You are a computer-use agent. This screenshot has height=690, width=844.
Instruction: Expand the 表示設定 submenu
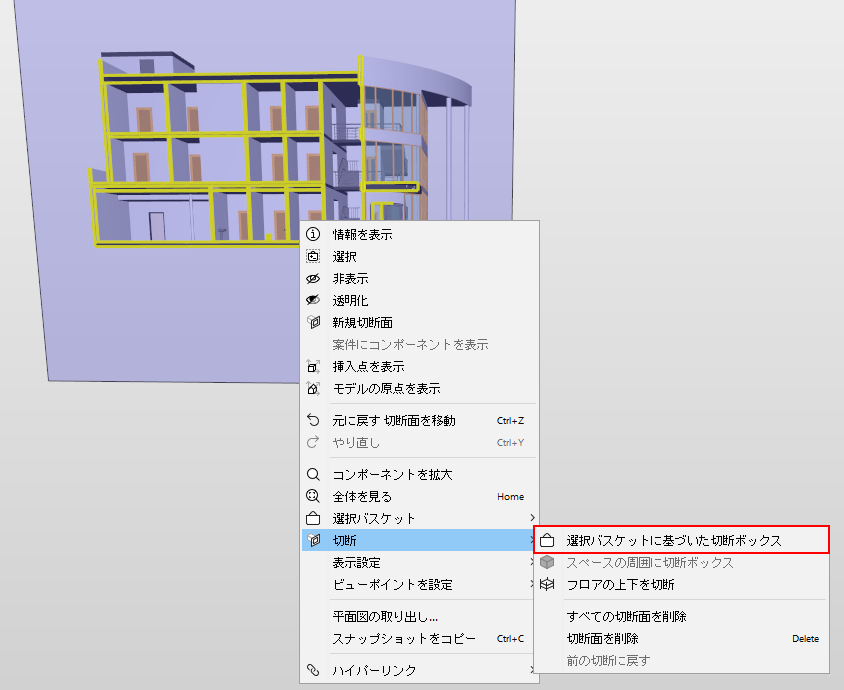(x=420, y=562)
